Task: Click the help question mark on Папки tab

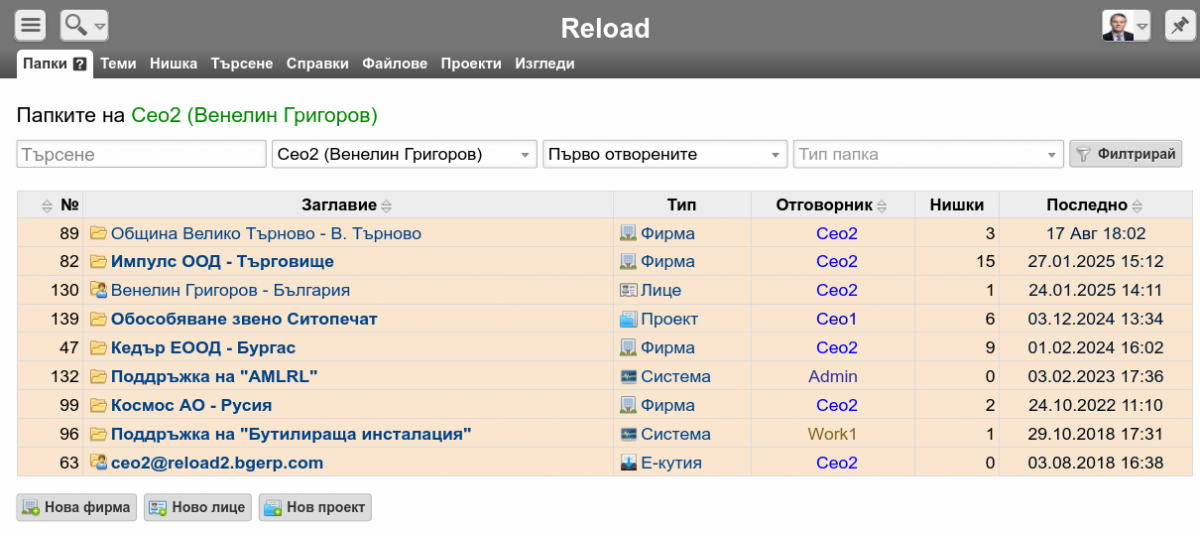Action: click(80, 64)
